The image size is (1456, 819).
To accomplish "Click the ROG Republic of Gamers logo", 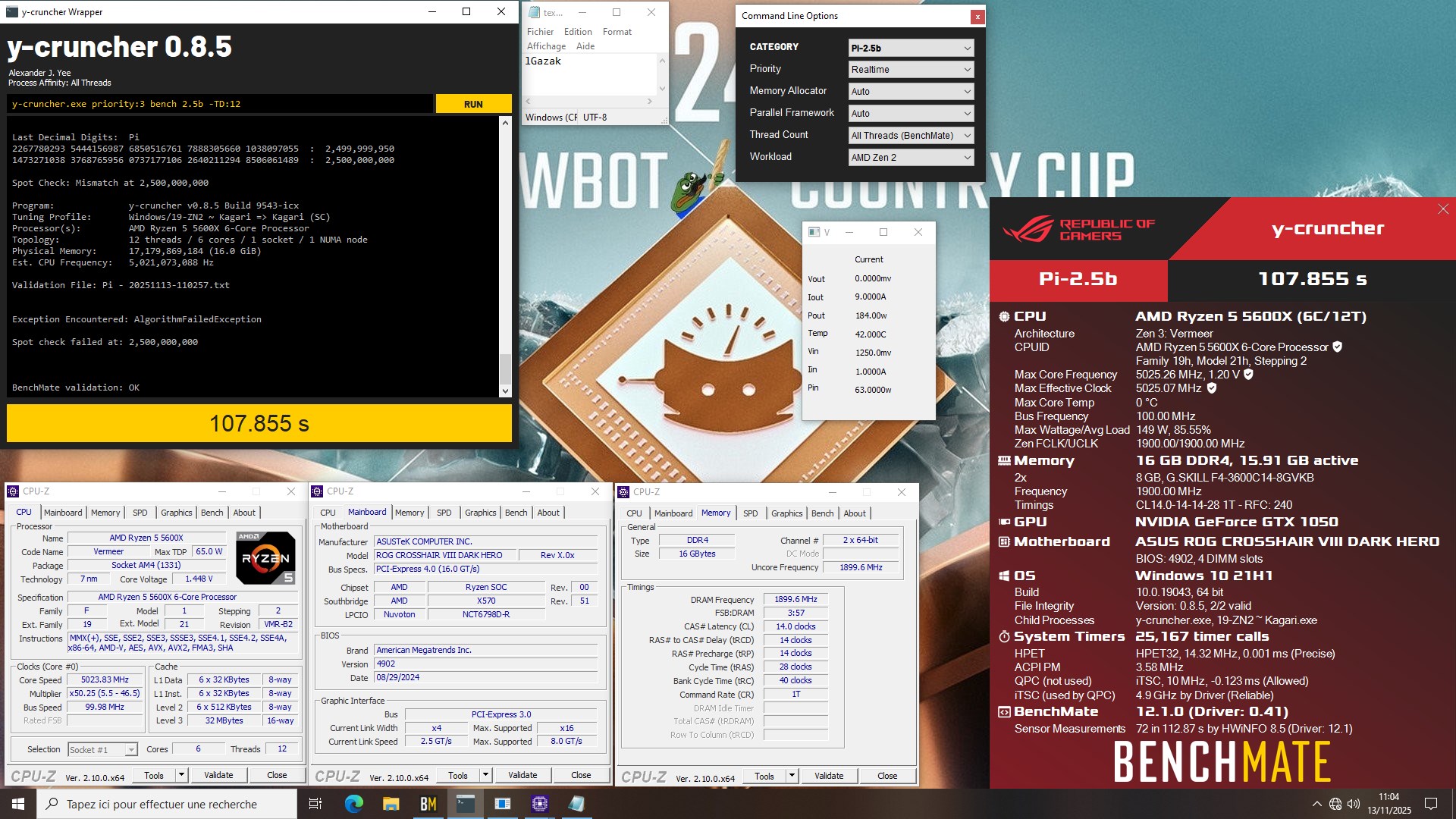I will click(1078, 229).
